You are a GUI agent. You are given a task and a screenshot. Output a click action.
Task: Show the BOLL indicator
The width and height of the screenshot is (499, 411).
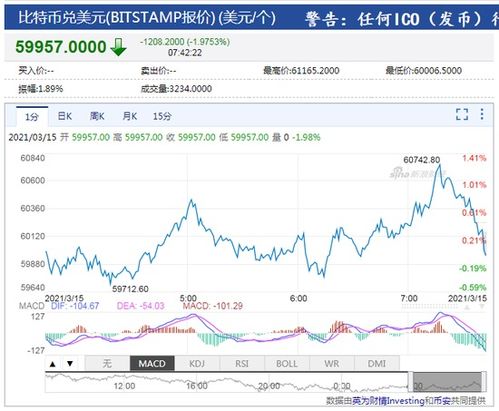click(x=287, y=363)
